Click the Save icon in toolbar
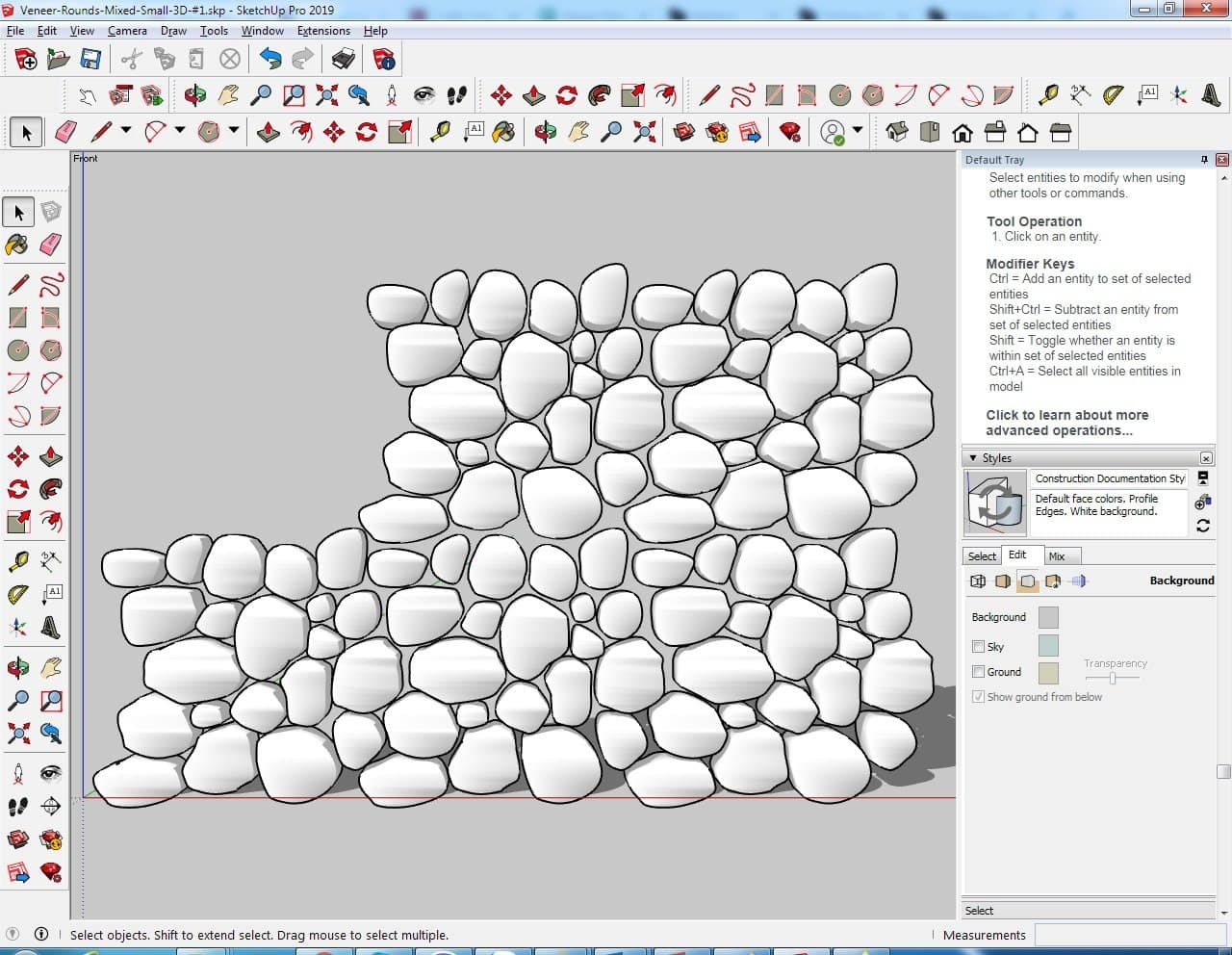The image size is (1232, 955). [x=90, y=60]
